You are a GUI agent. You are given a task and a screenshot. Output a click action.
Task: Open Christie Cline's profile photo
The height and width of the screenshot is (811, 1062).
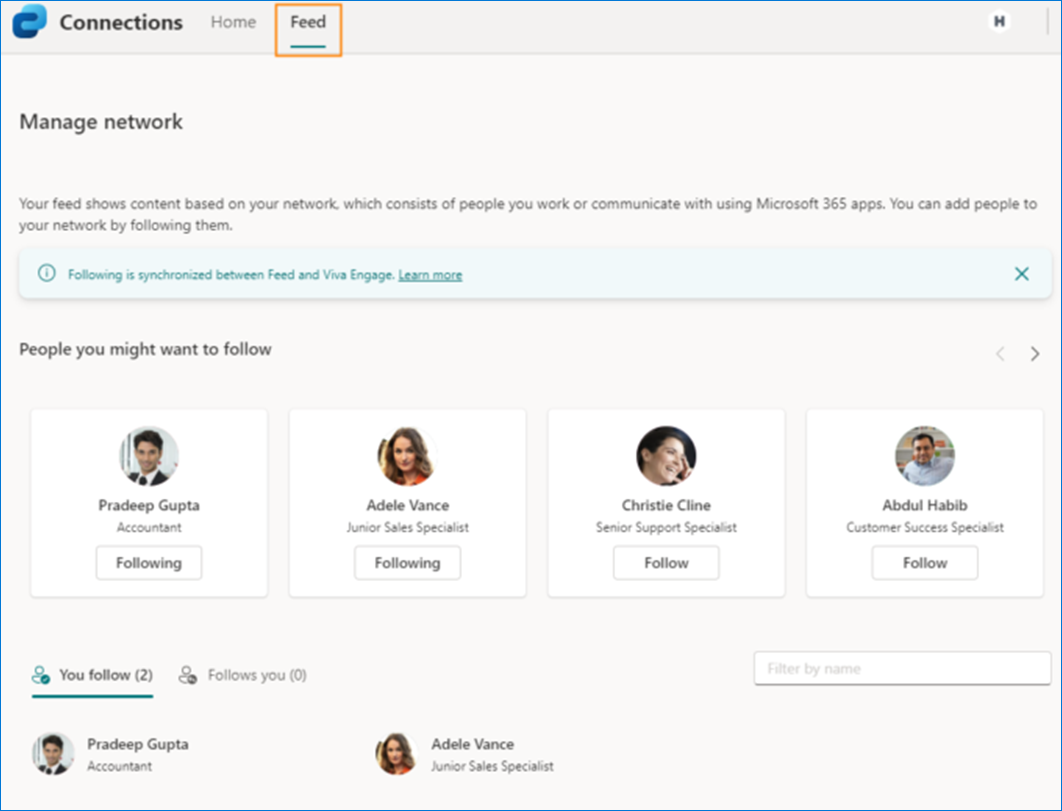[666, 456]
